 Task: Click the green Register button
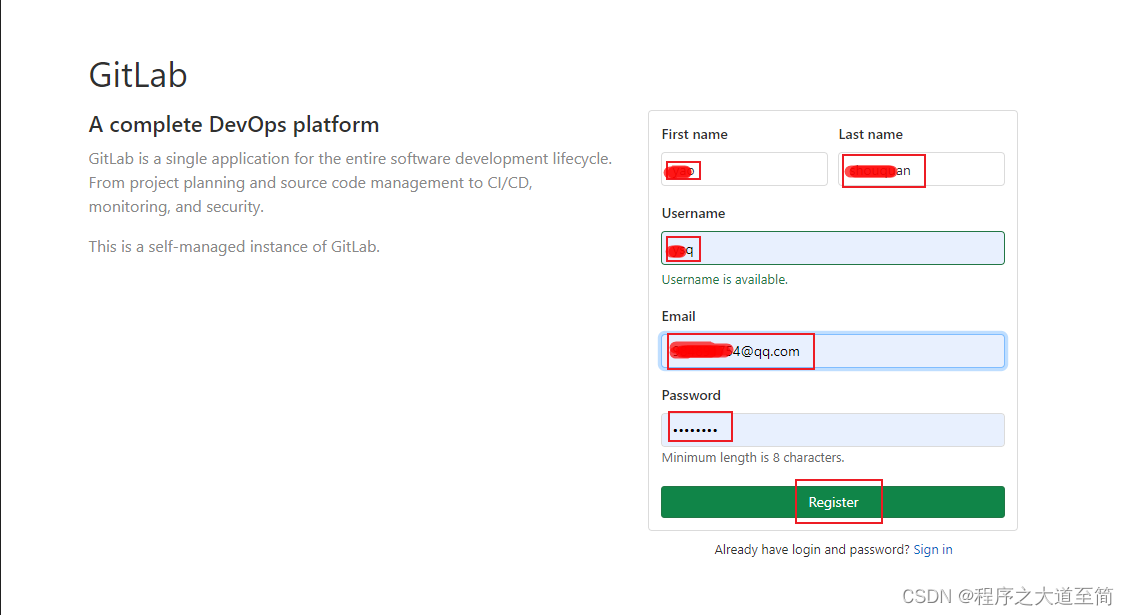pyautogui.click(x=832, y=502)
